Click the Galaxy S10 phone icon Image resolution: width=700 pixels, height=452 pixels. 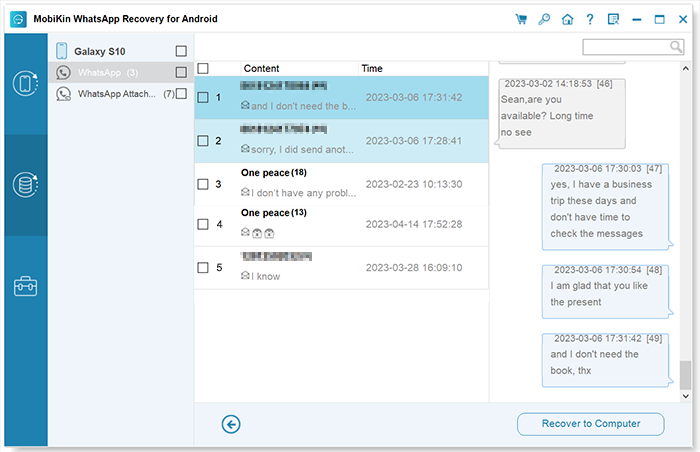coord(62,51)
